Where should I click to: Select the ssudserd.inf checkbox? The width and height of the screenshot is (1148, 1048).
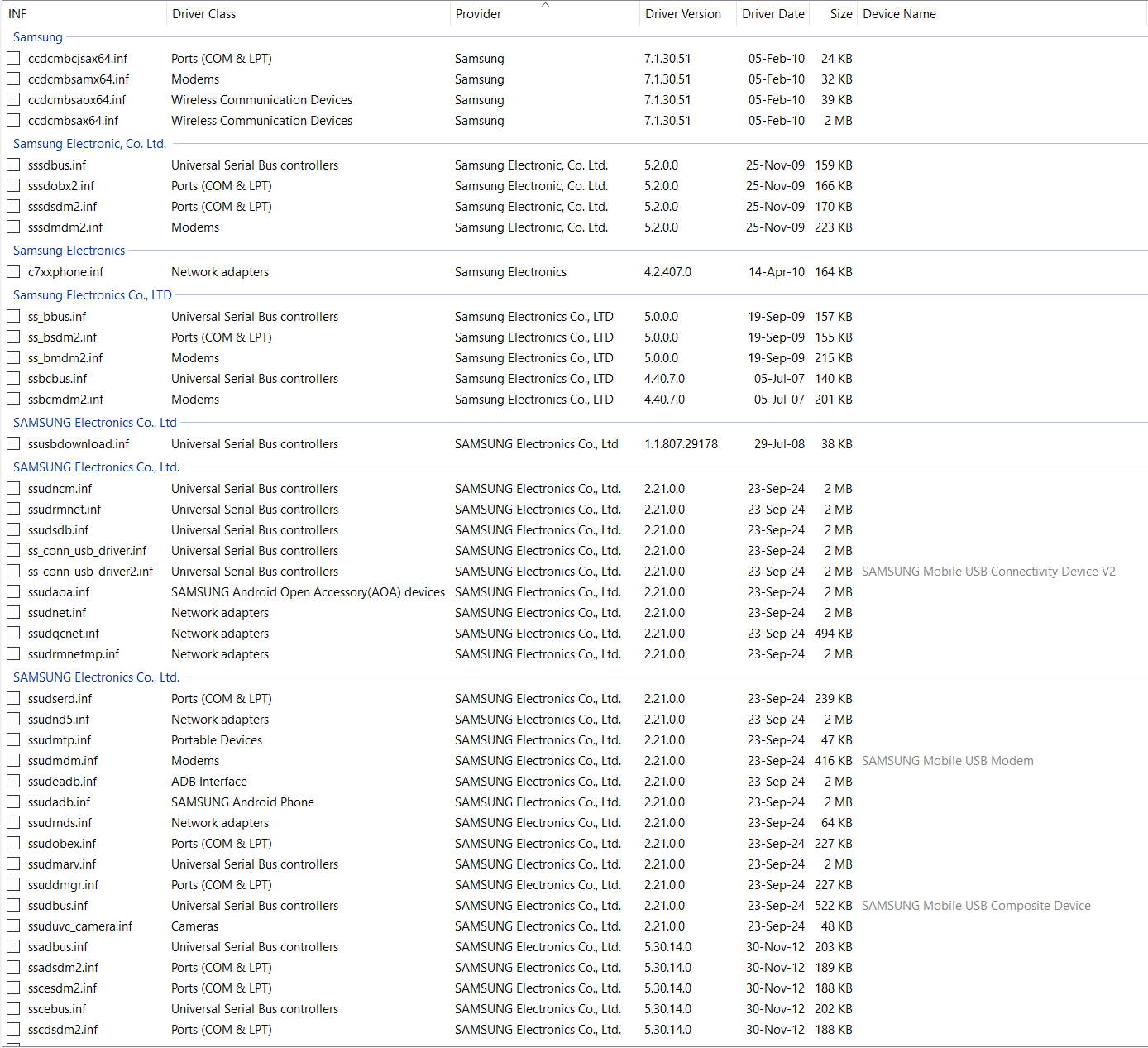13,698
